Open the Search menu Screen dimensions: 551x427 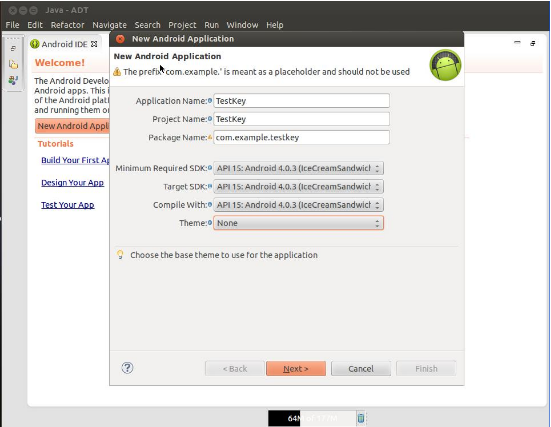(147, 25)
